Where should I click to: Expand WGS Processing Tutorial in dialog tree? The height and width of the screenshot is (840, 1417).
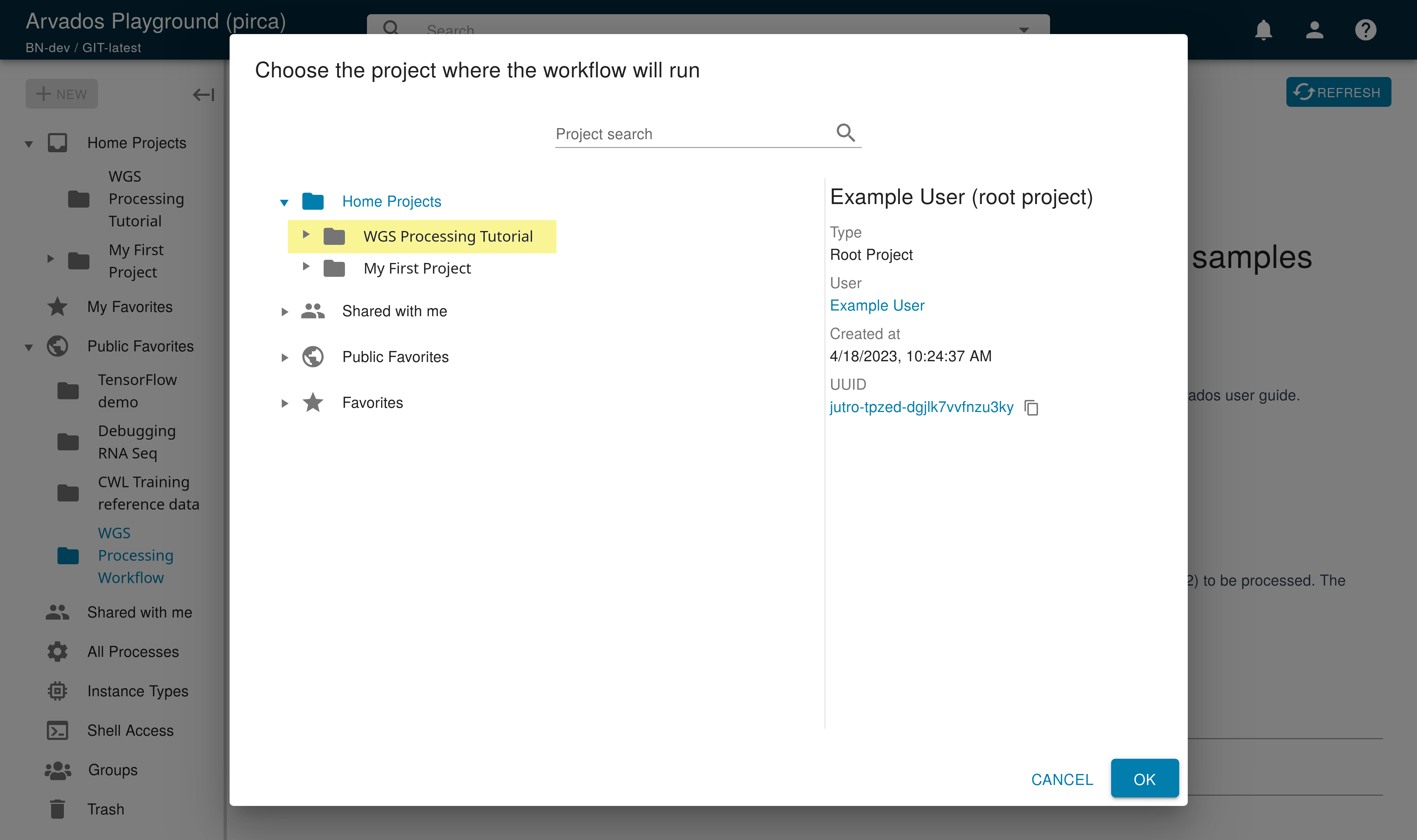pyautogui.click(x=306, y=234)
